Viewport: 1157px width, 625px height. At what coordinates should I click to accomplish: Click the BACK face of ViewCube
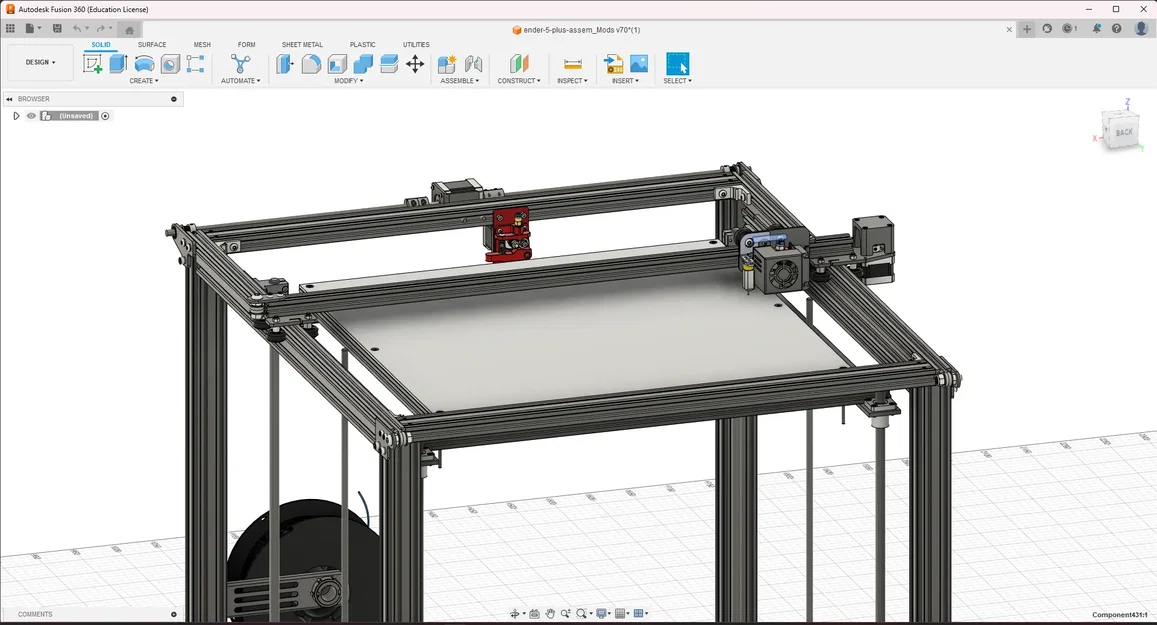[x=1124, y=133]
